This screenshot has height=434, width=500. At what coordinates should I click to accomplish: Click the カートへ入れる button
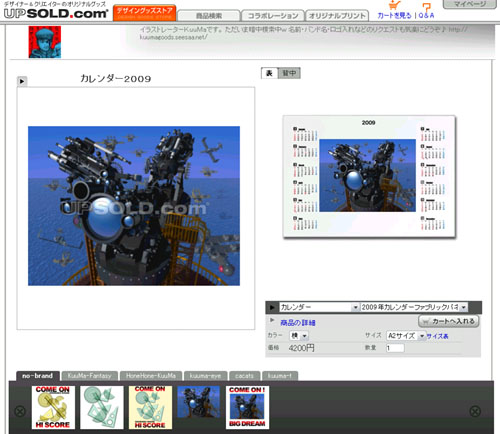[448, 321]
